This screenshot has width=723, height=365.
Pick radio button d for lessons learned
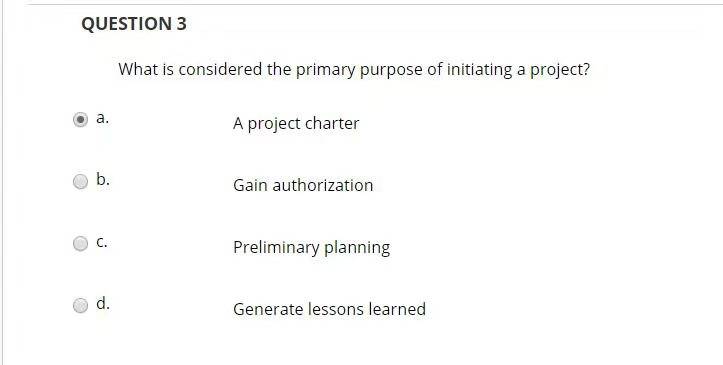click(80, 305)
